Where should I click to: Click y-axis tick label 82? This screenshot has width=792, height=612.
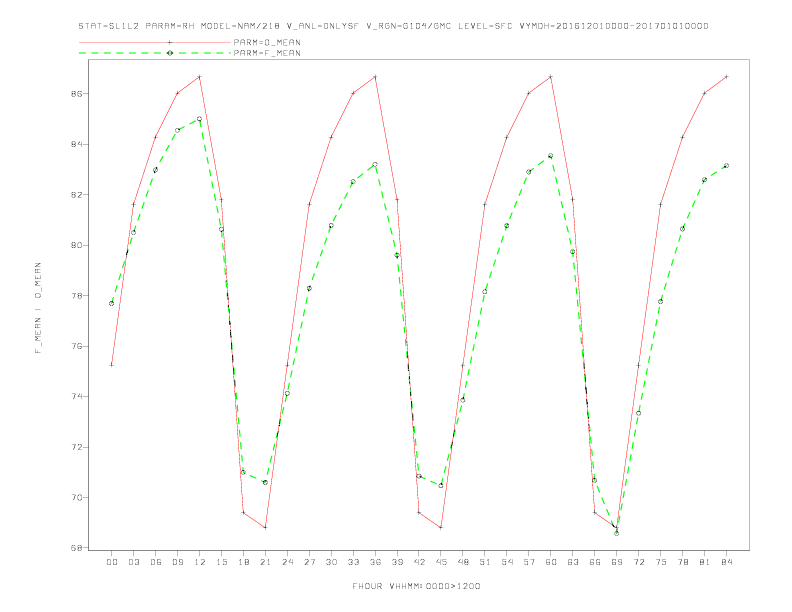(76, 194)
